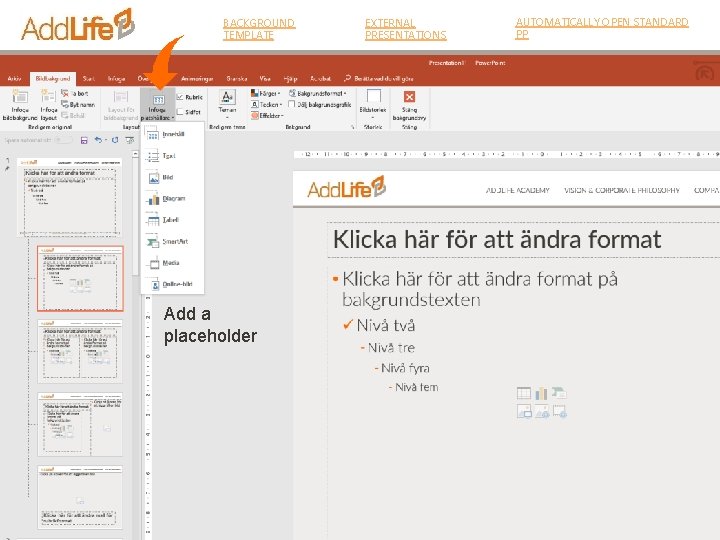Switch to the Animeringar tab
The height and width of the screenshot is (540, 720).
197,79
